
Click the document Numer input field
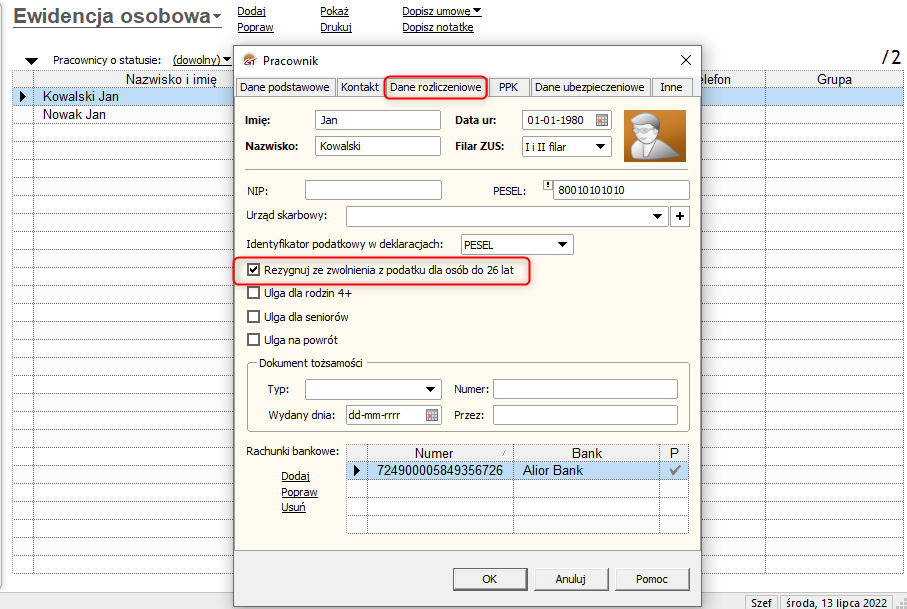[585, 389]
